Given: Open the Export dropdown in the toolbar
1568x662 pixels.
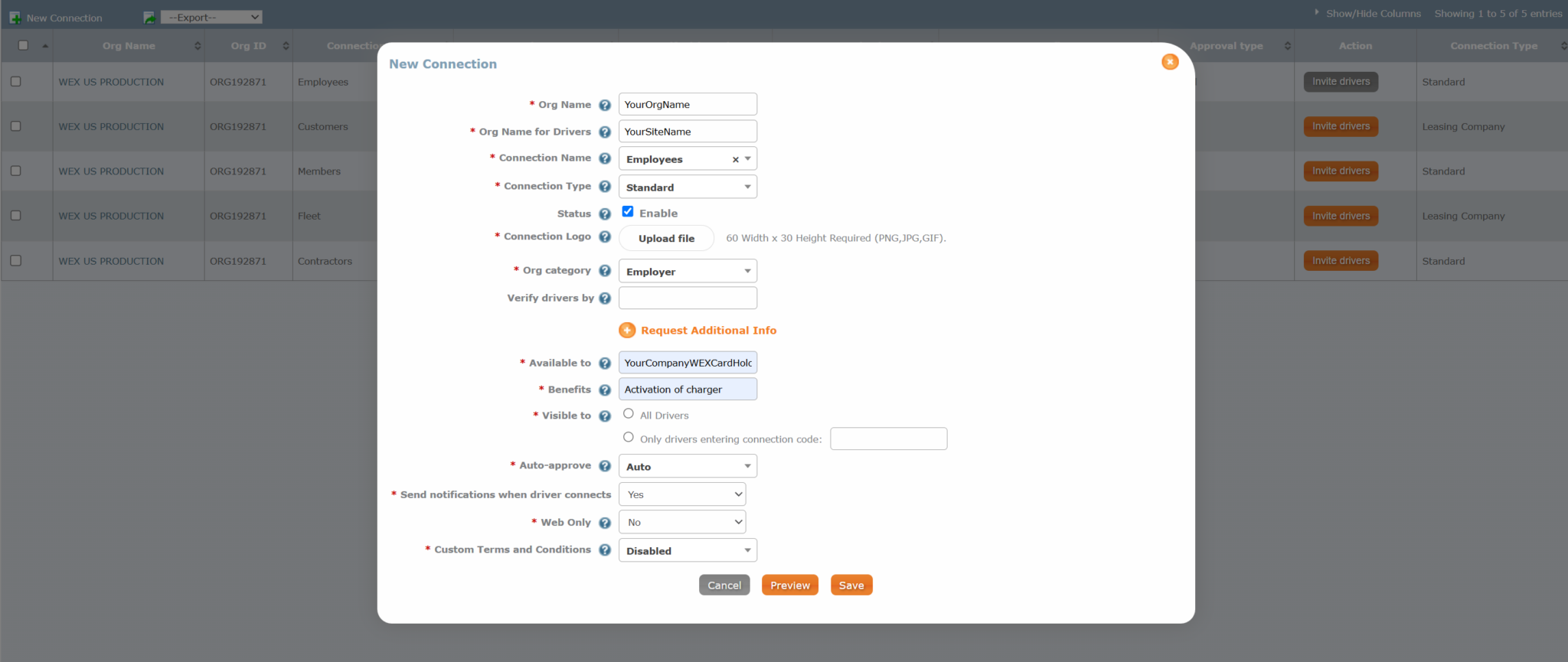Looking at the screenshot, I should click(x=212, y=18).
